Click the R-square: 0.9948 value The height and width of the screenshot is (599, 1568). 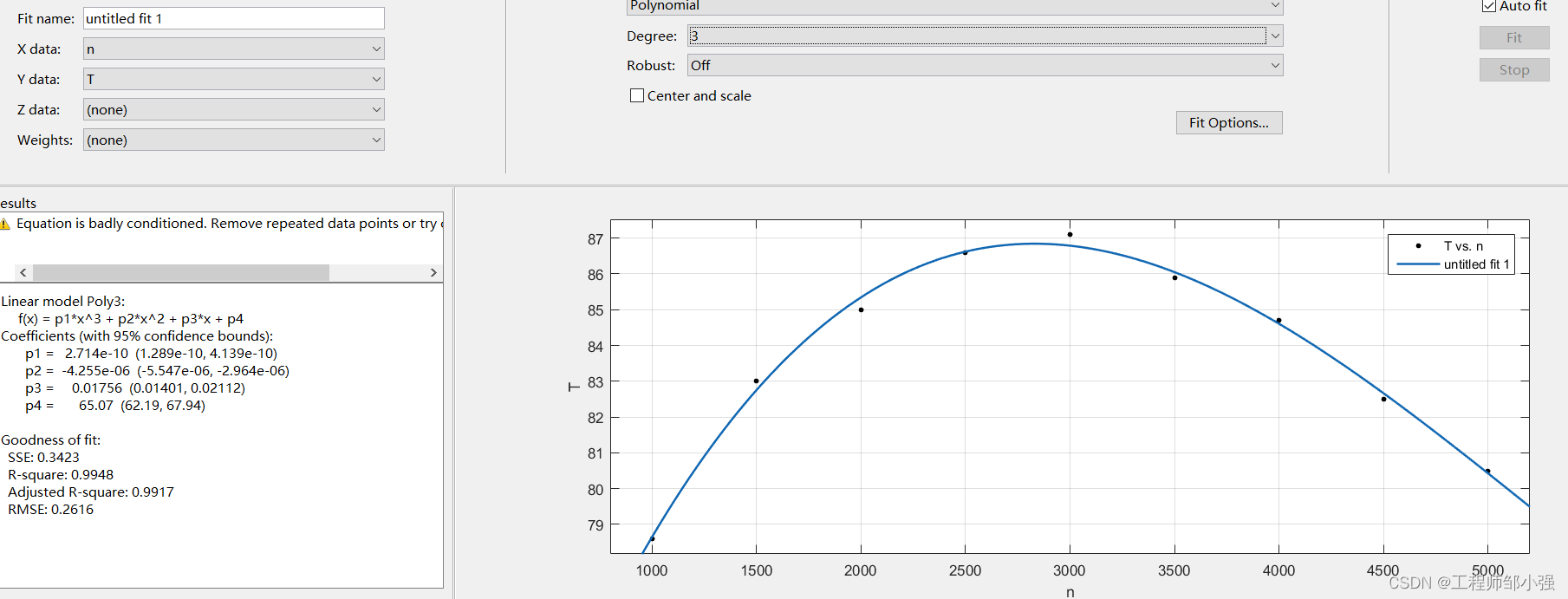(61, 475)
